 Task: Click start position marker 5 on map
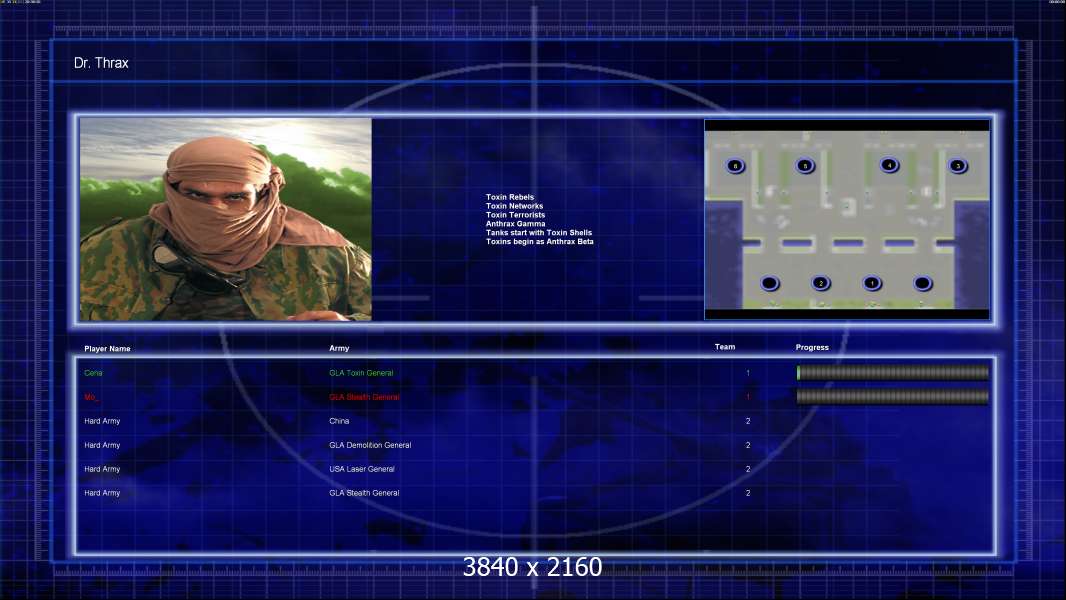805,166
